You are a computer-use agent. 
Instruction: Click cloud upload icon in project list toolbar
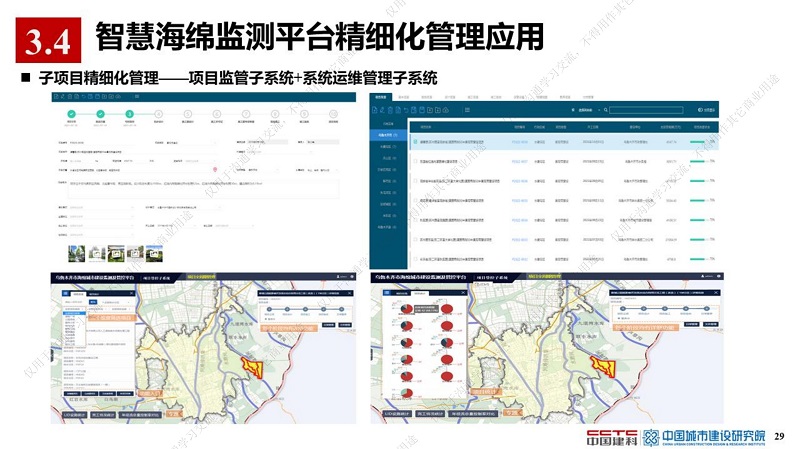(446, 110)
